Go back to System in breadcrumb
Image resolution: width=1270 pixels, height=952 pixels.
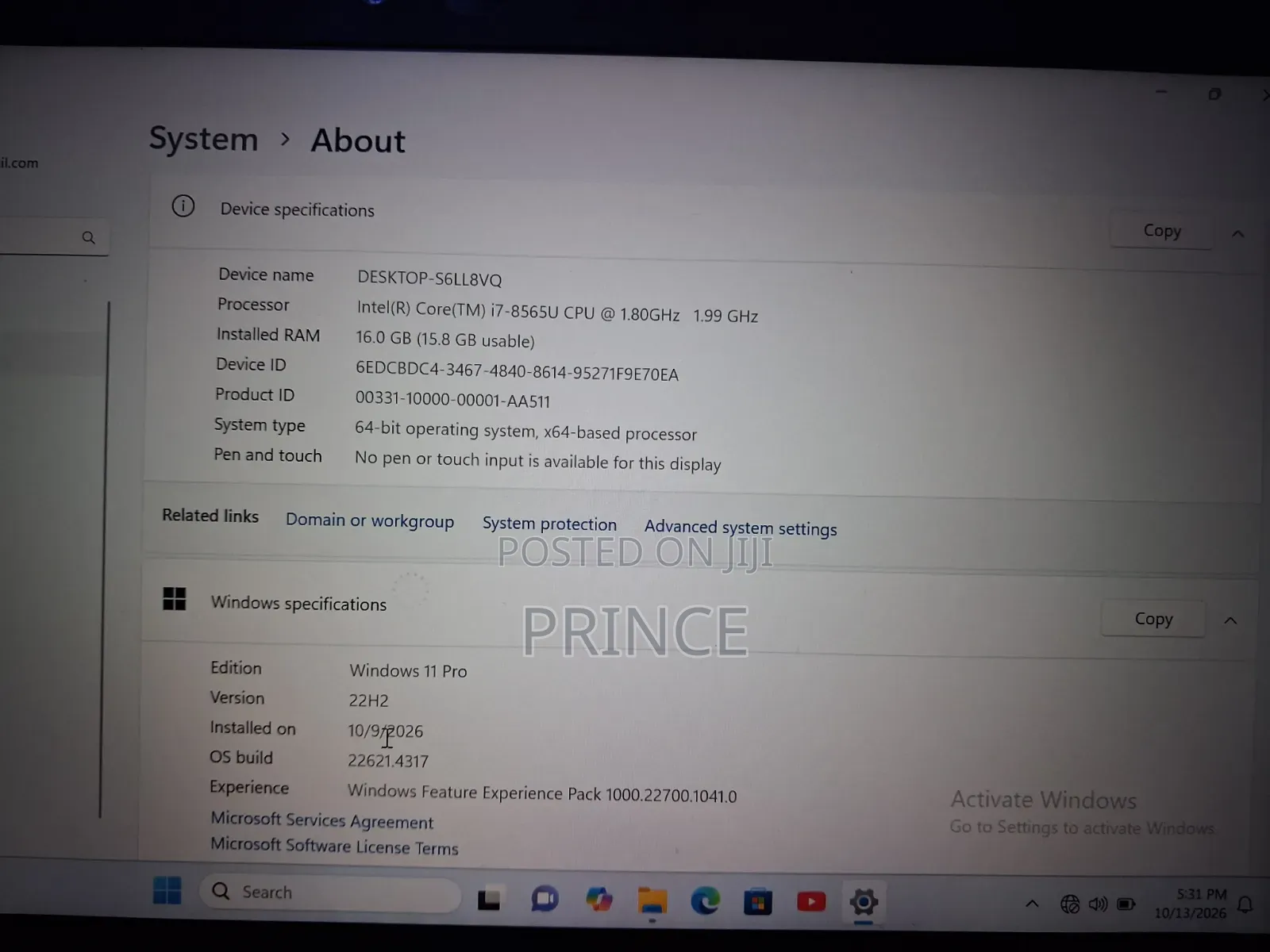(204, 139)
